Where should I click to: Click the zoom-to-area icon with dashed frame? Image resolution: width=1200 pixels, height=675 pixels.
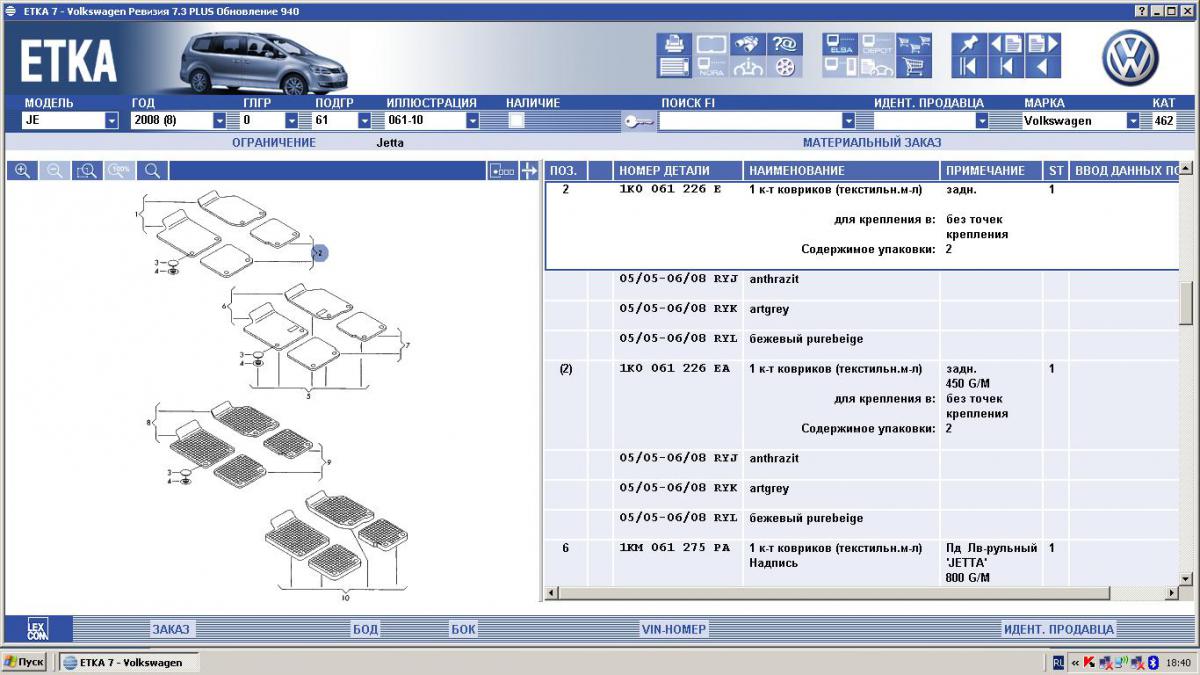click(87, 171)
